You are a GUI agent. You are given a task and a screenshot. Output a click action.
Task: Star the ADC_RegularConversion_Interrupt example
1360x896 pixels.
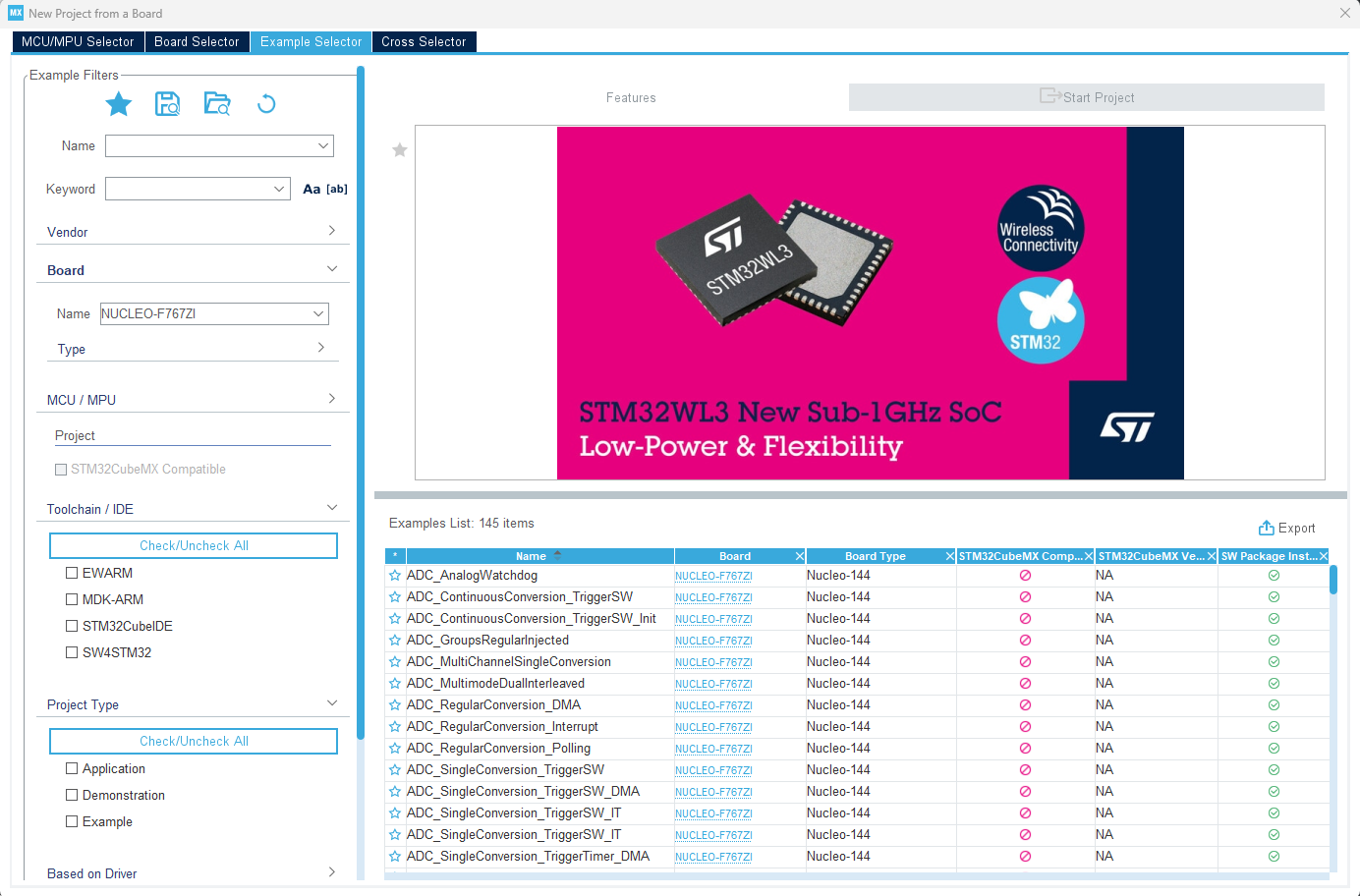(395, 727)
